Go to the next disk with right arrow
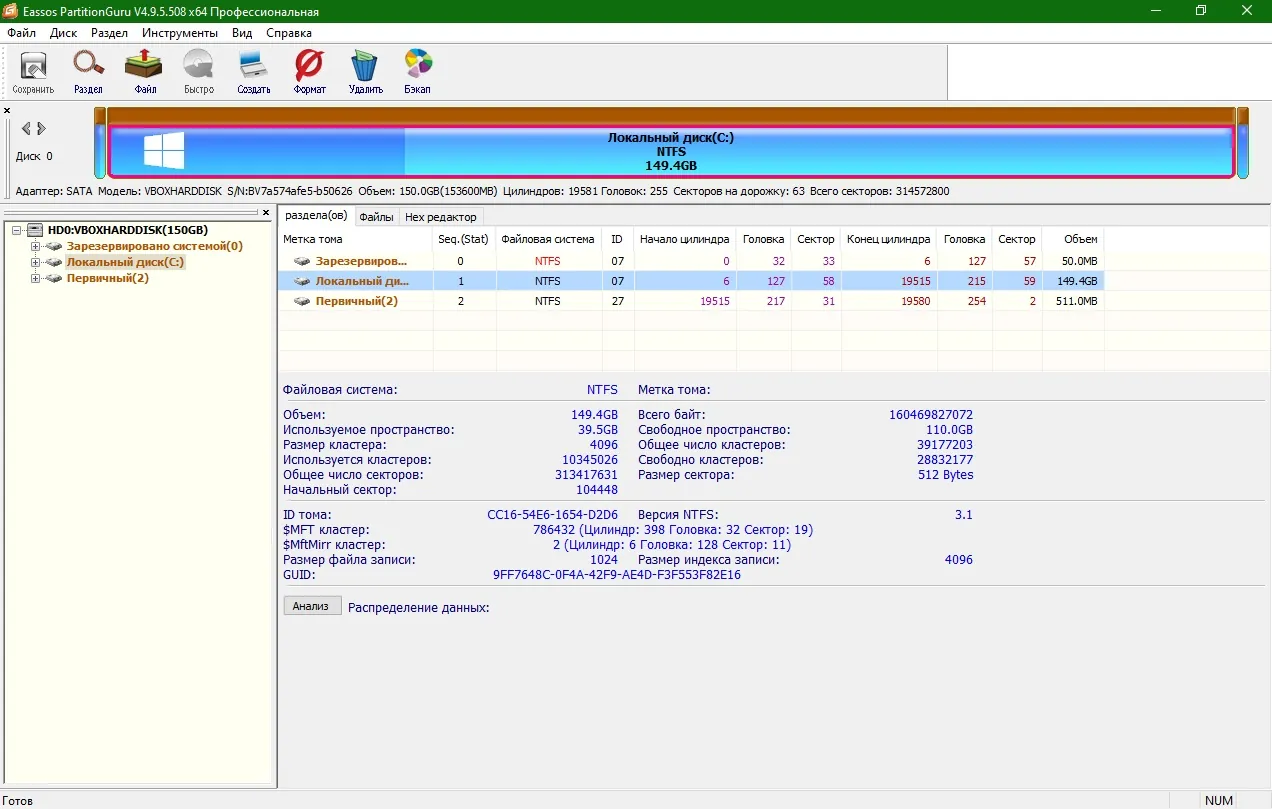 click(x=41, y=129)
